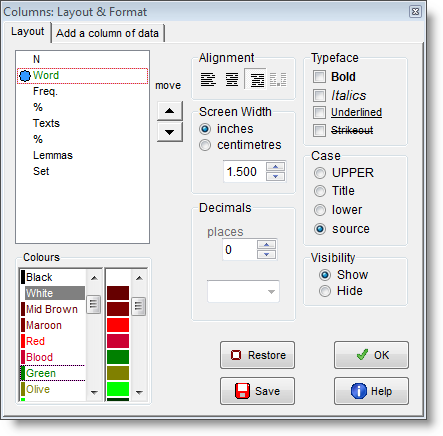This screenshot has width=443, height=436.
Task: Tick the Underlined checkbox
Action: (319, 112)
